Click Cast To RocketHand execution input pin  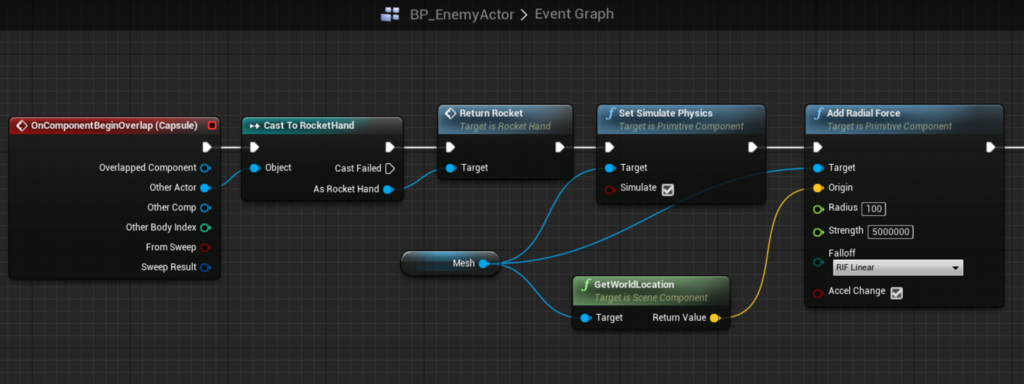click(254, 147)
